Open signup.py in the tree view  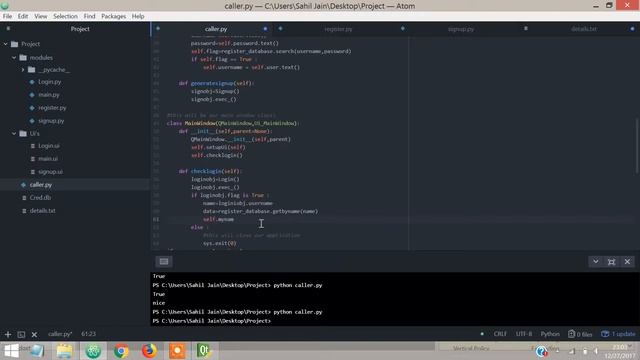click(51, 121)
